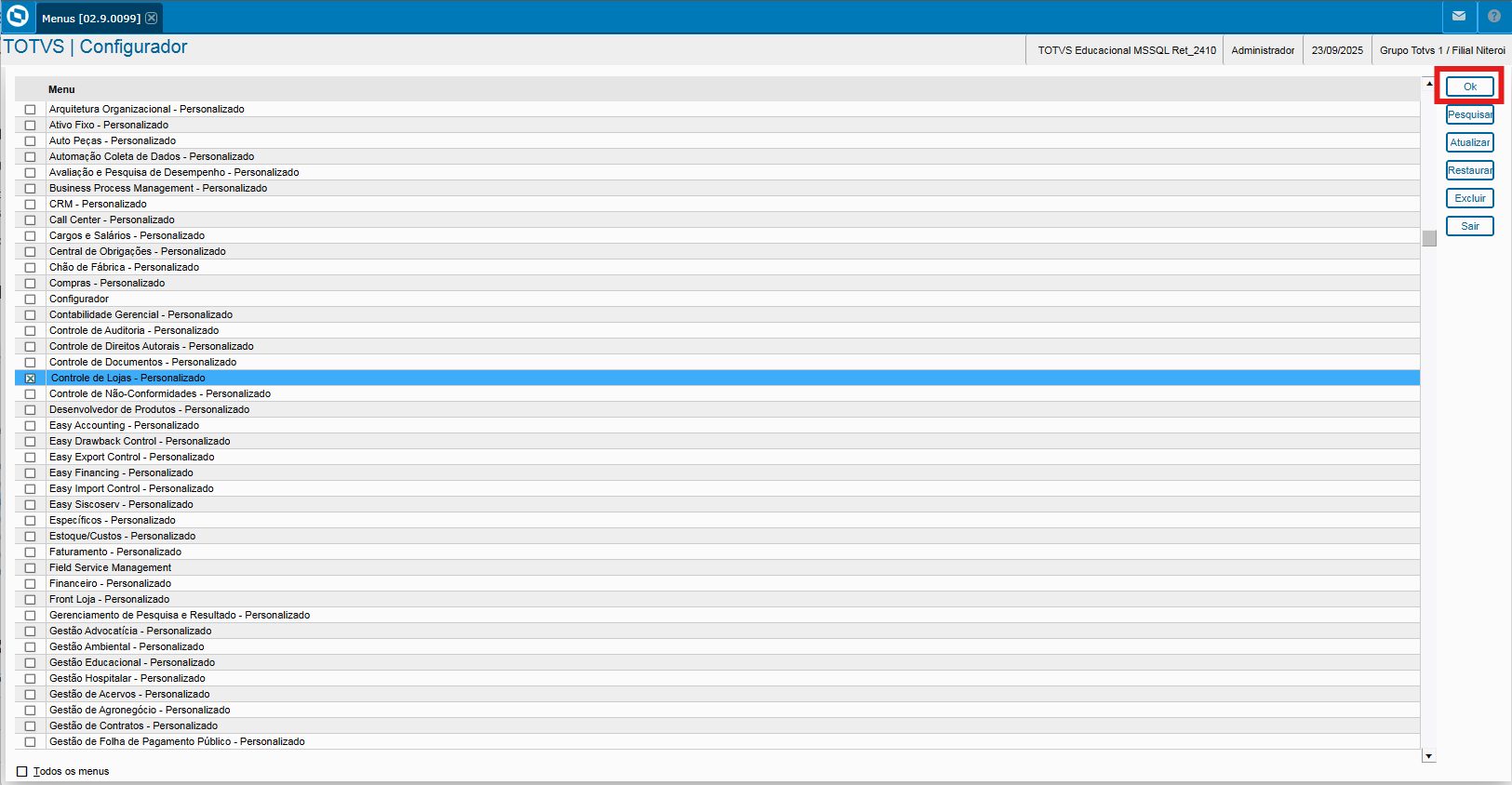Select the Auto Peças - Personalizado row

717,141
